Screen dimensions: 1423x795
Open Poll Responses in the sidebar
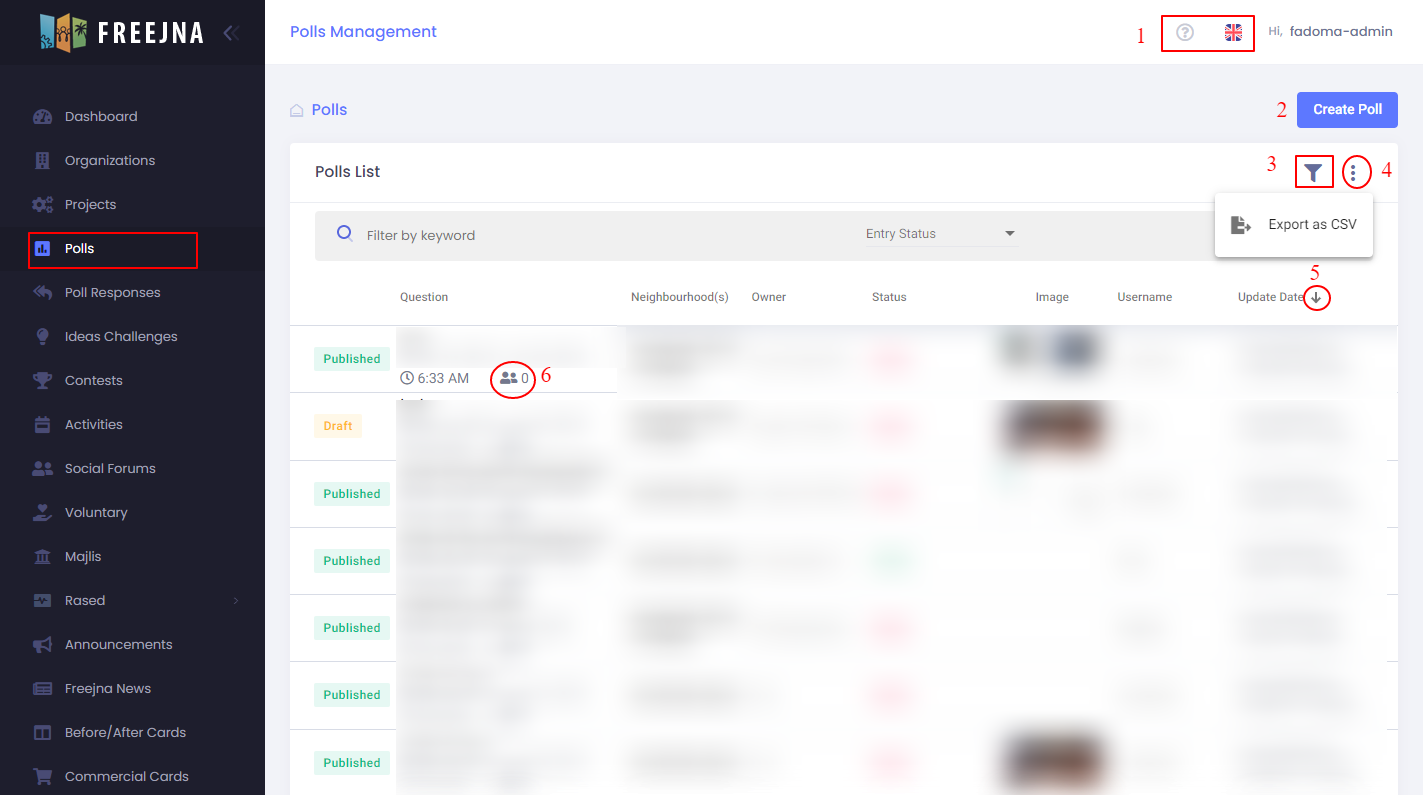[x=112, y=293]
